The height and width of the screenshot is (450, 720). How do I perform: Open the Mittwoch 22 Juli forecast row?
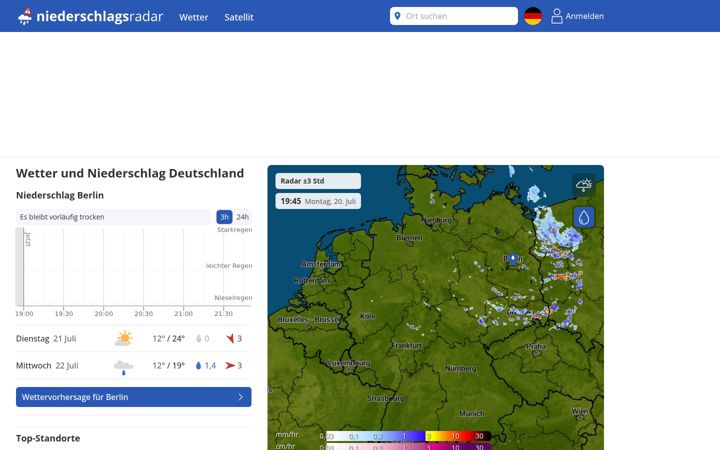point(134,366)
